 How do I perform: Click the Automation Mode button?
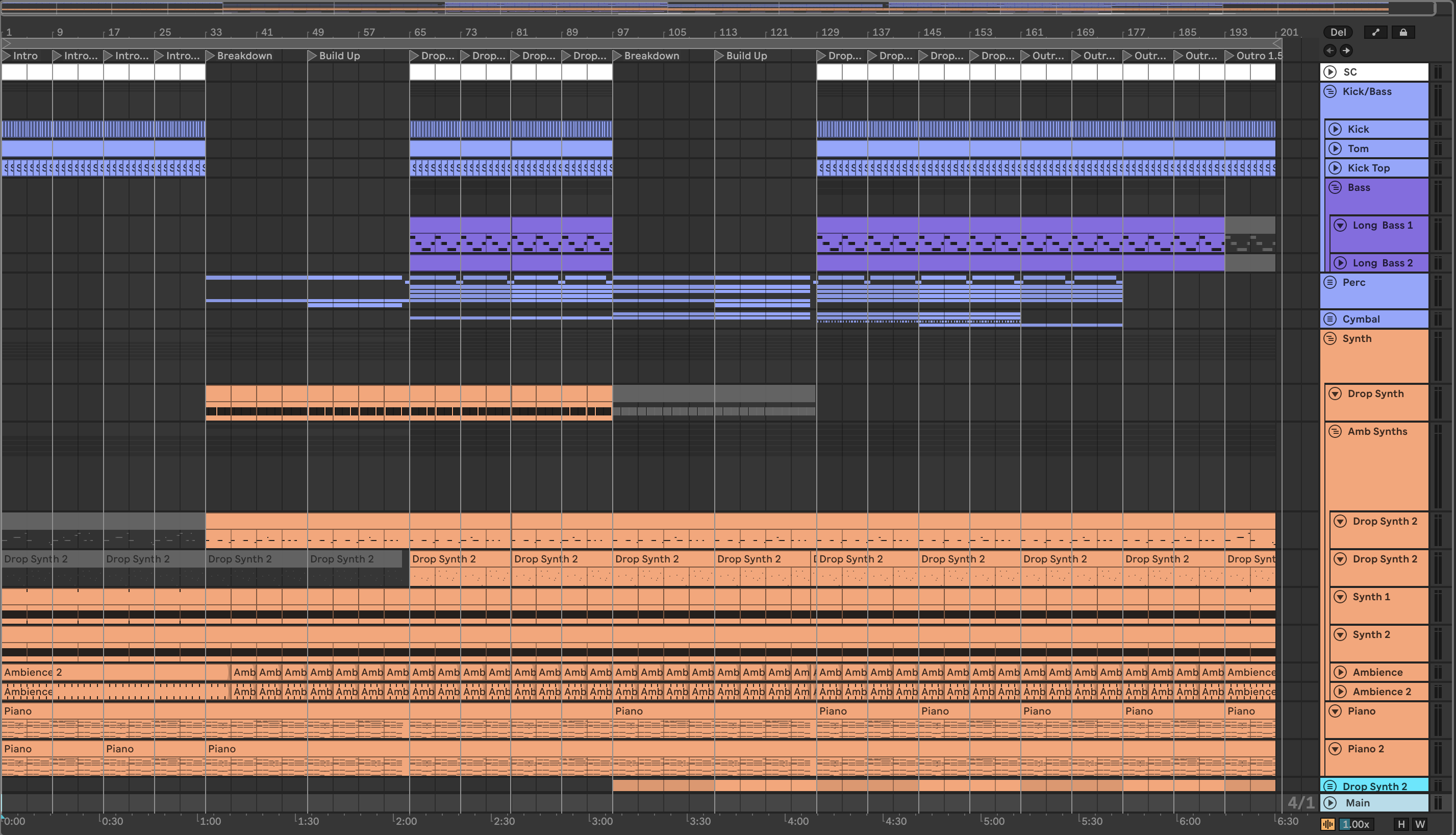(x=1375, y=32)
